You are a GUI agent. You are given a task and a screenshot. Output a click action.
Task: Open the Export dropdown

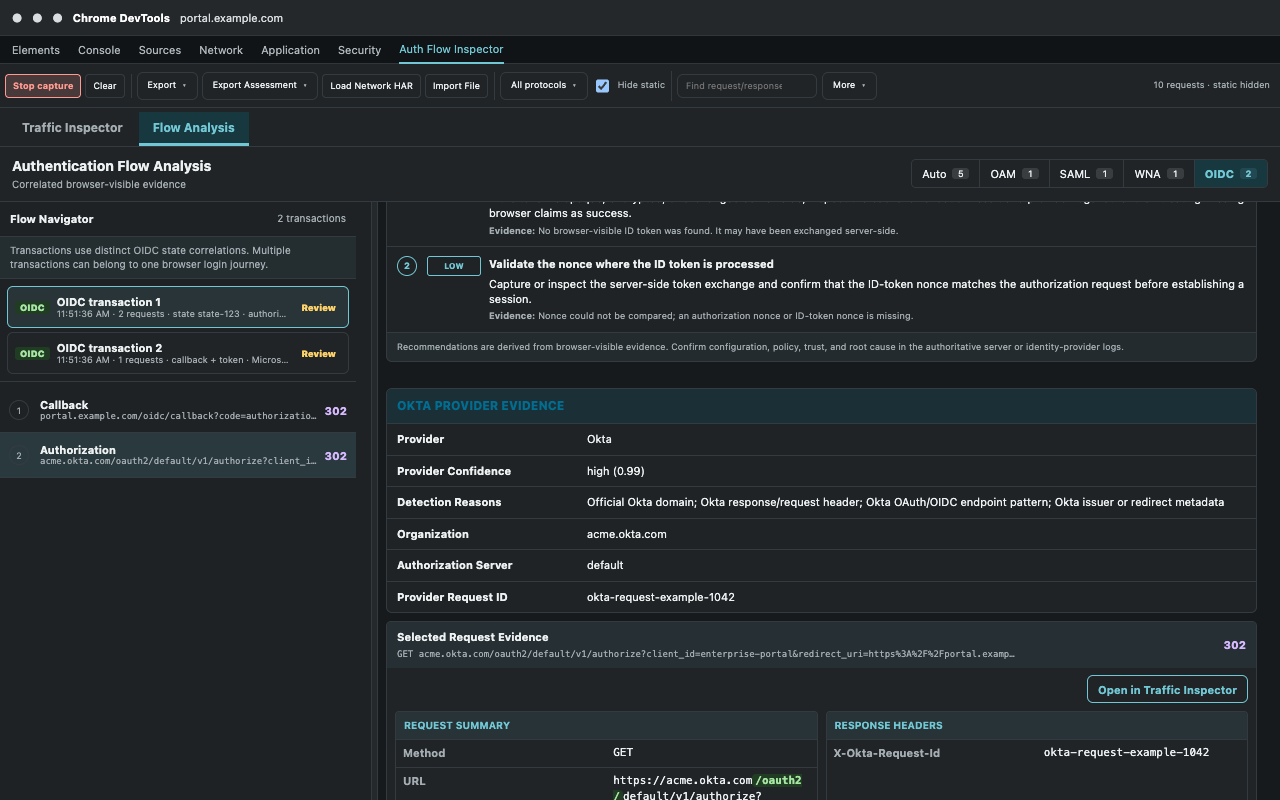tap(167, 86)
